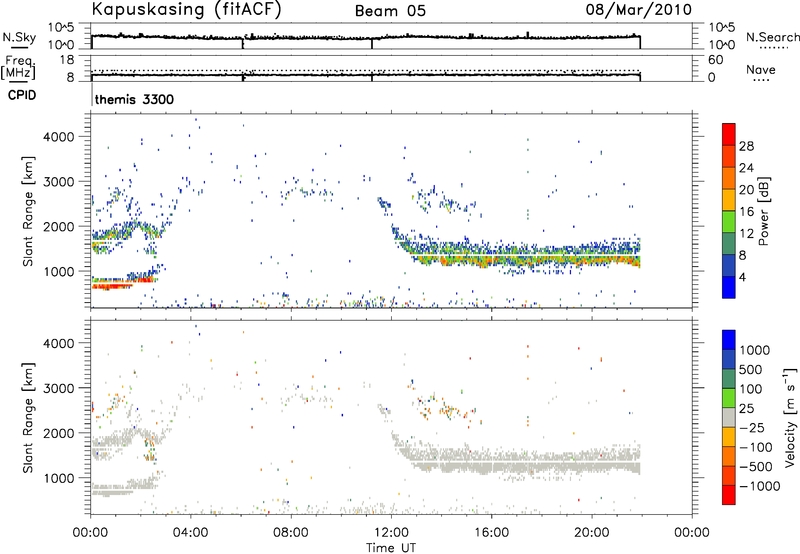This screenshot has width=800, height=554.
Task: Click 'Slant Range [km]' label of power panel
Action: (x=29, y=211)
